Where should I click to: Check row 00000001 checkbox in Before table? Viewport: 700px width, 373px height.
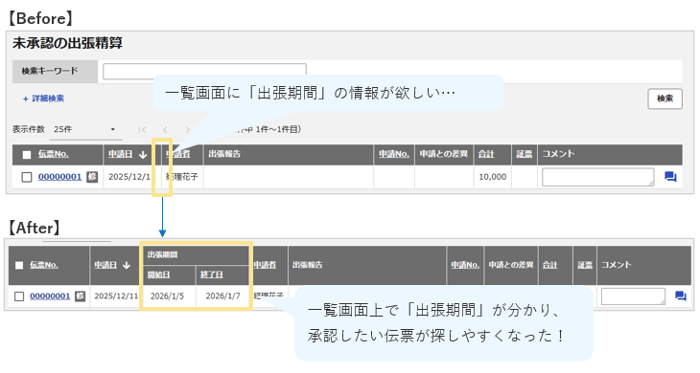(27, 177)
